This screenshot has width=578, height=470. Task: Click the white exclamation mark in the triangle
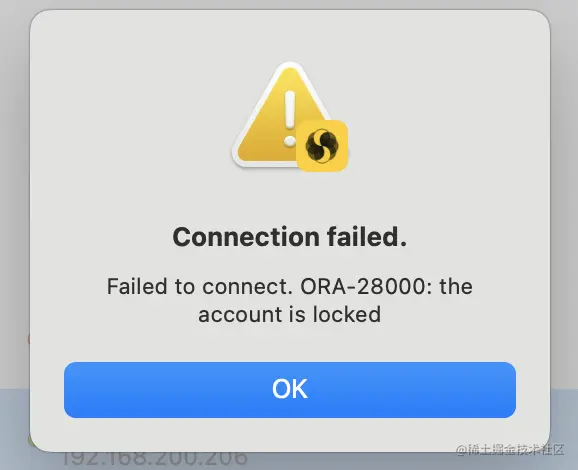[x=290, y=119]
